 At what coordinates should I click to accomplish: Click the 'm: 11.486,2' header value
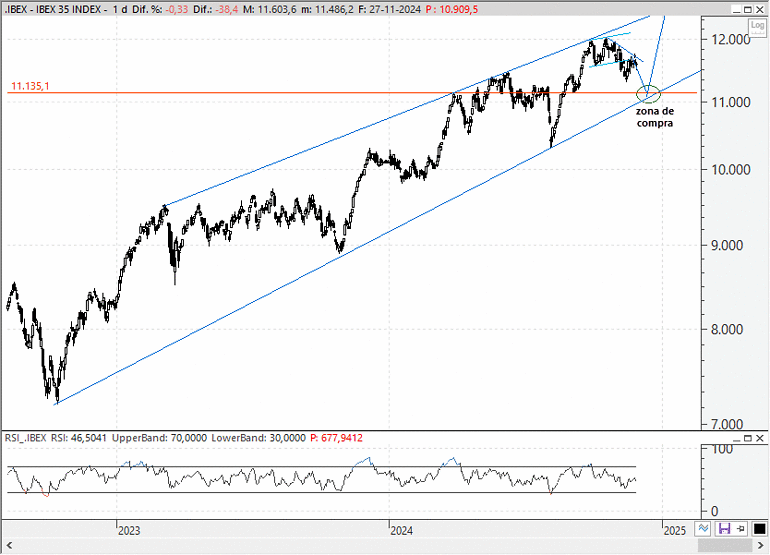click(327, 9)
